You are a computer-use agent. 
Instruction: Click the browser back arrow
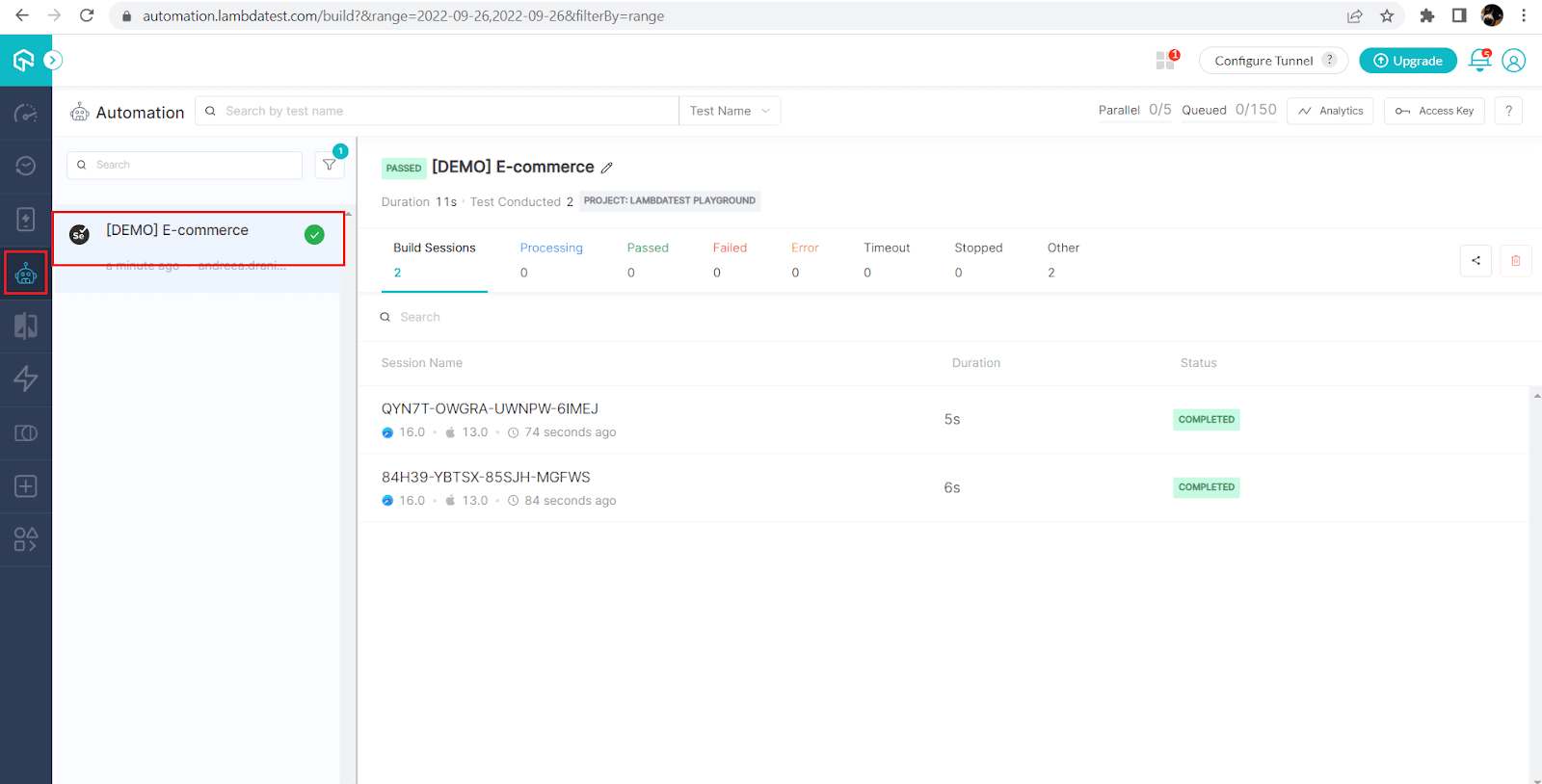(x=22, y=15)
